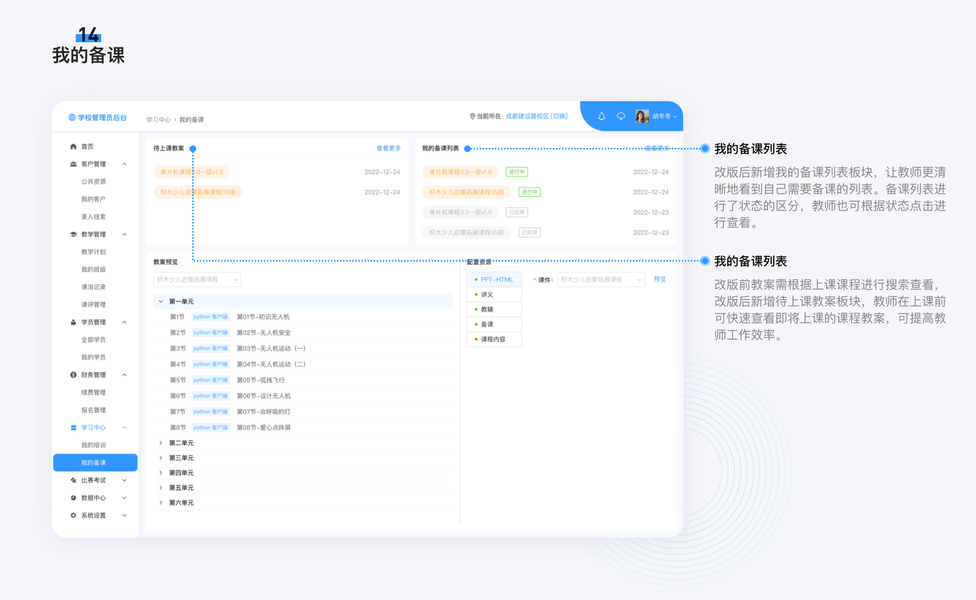
Task: Expand the 比赛考试 menu chevron
Action: click(x=124, y=480)
